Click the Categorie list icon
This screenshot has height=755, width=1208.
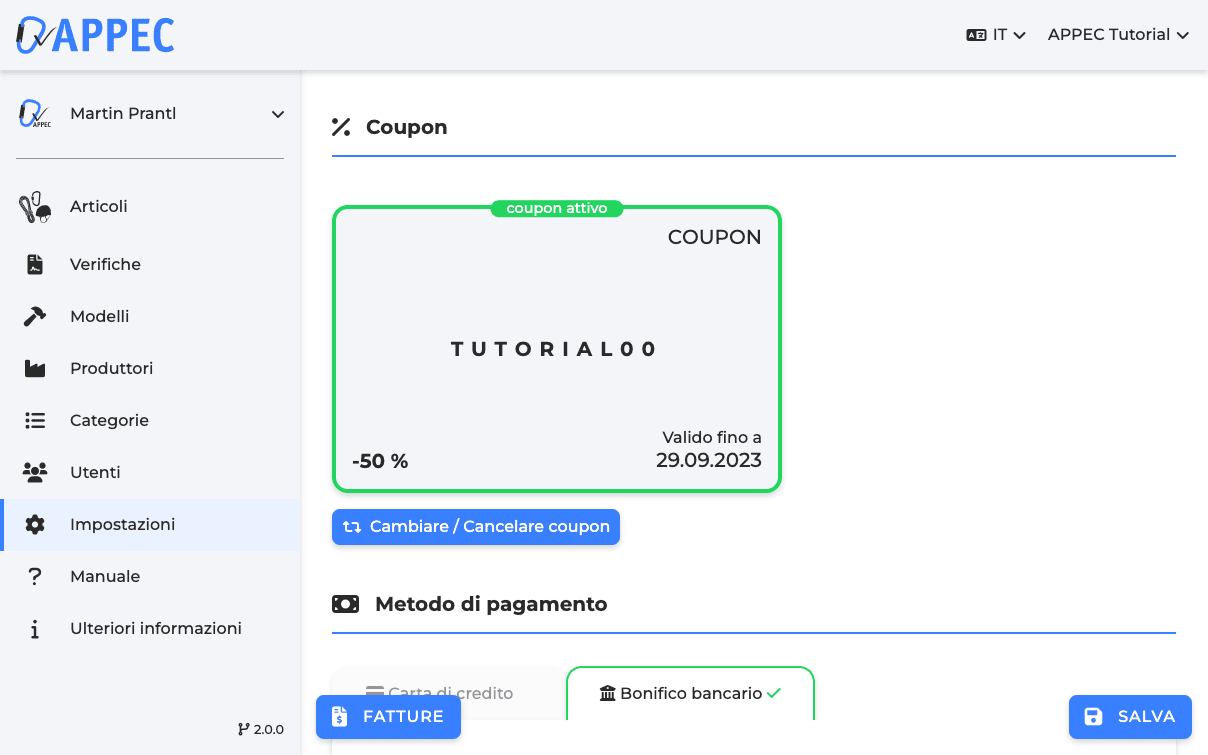tap(35, 420)
